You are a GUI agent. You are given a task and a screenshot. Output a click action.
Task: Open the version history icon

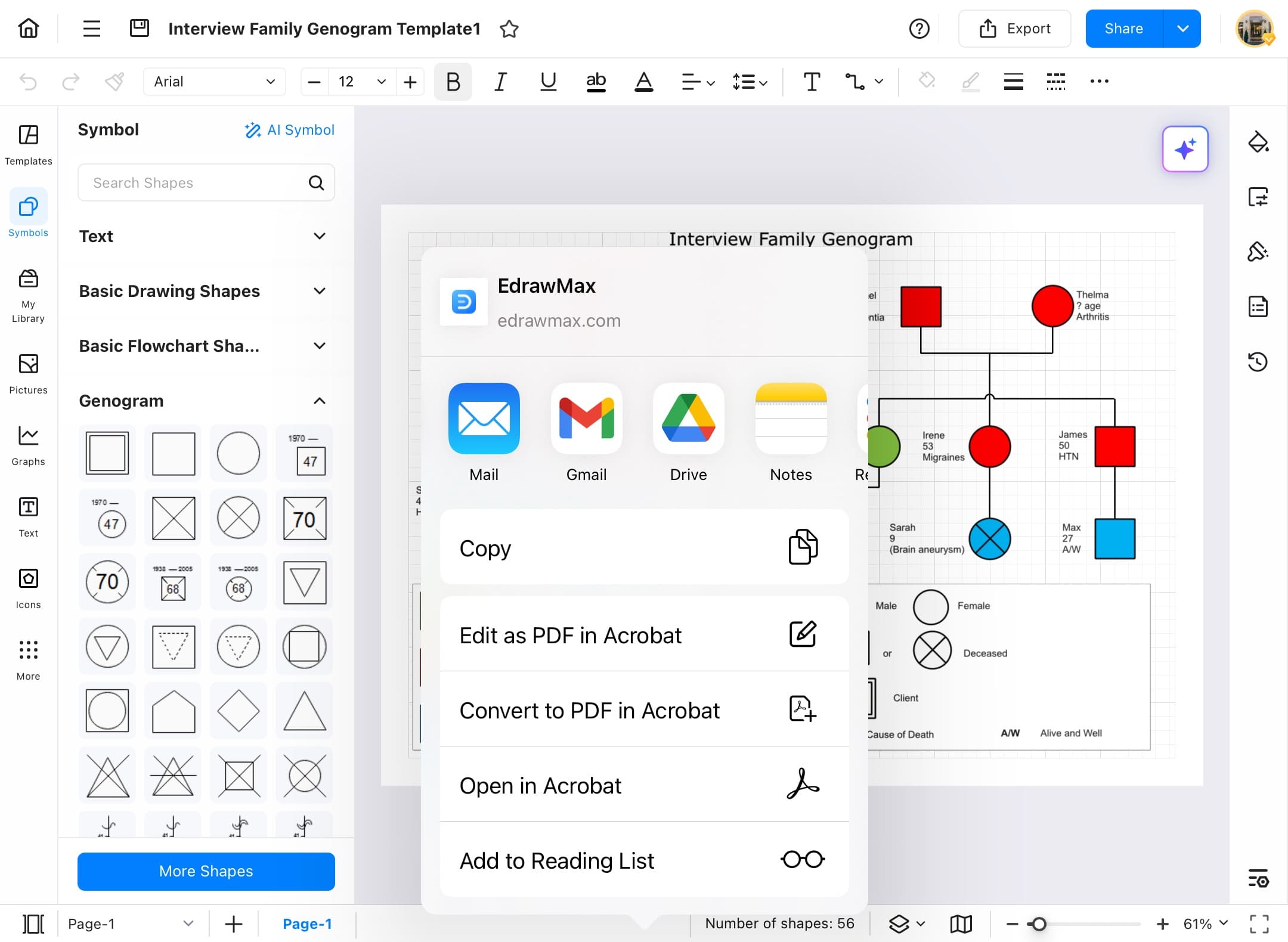click(x=1258, y=361)
